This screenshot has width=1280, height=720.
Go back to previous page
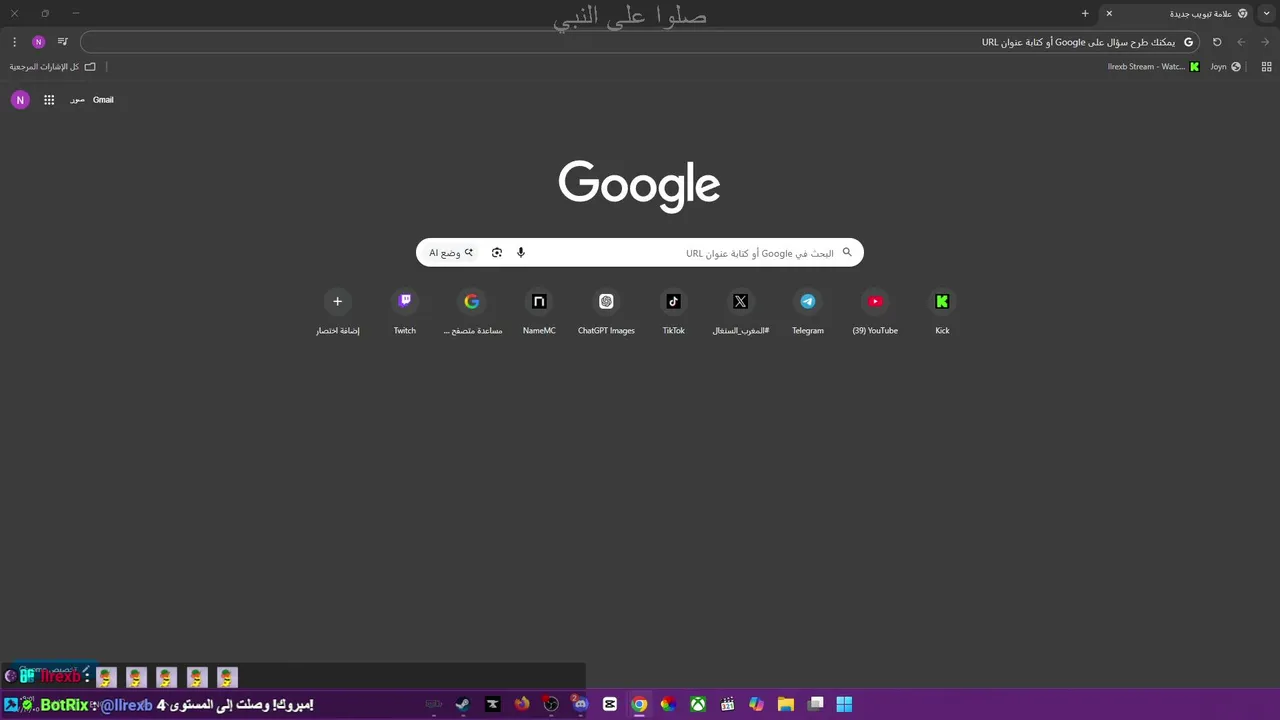[1241, 42]
